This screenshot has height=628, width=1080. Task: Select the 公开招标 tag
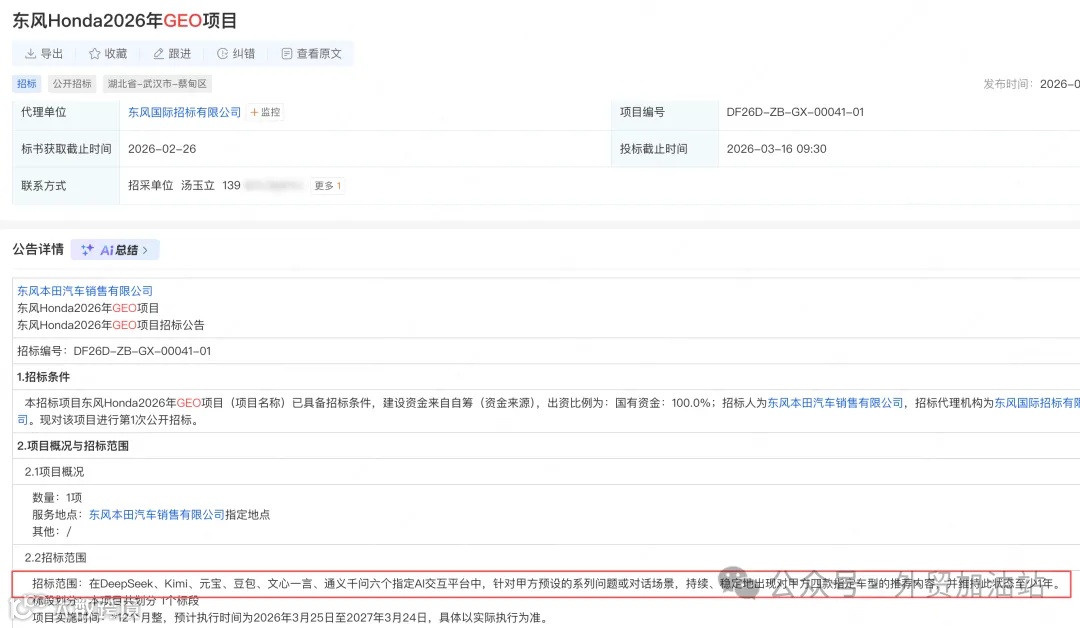72,84
